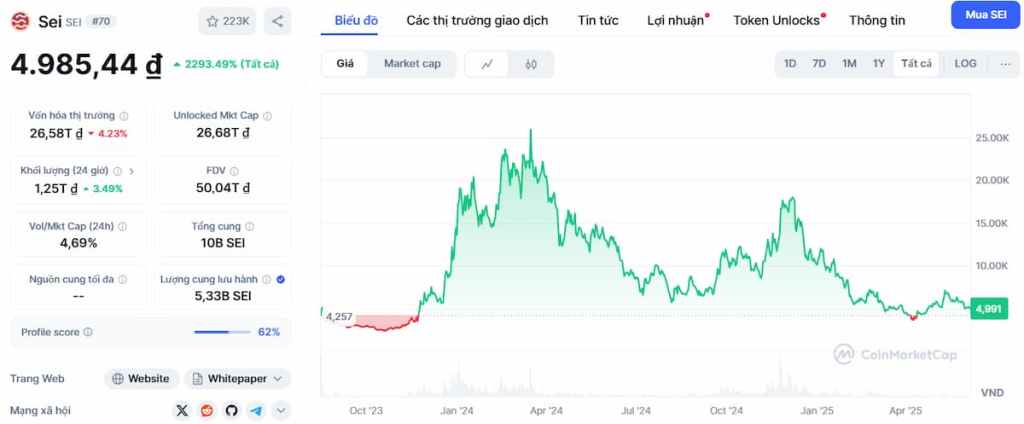Open Sei's Reddit community icon
1024x424 pixels.
[x=207, y=410]
